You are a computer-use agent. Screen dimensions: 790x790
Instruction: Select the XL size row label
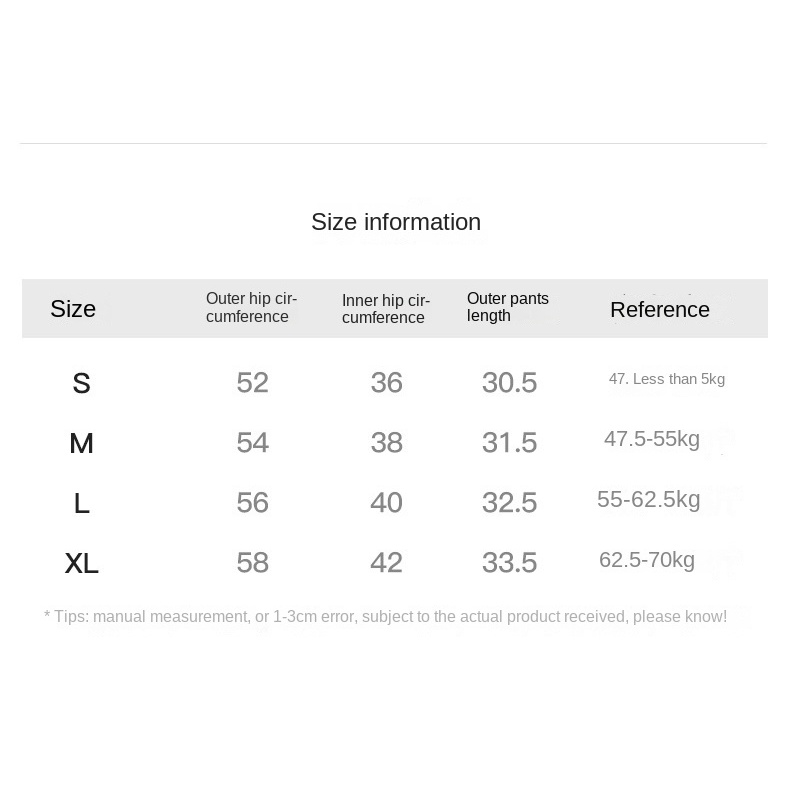[x=81, y=563]
